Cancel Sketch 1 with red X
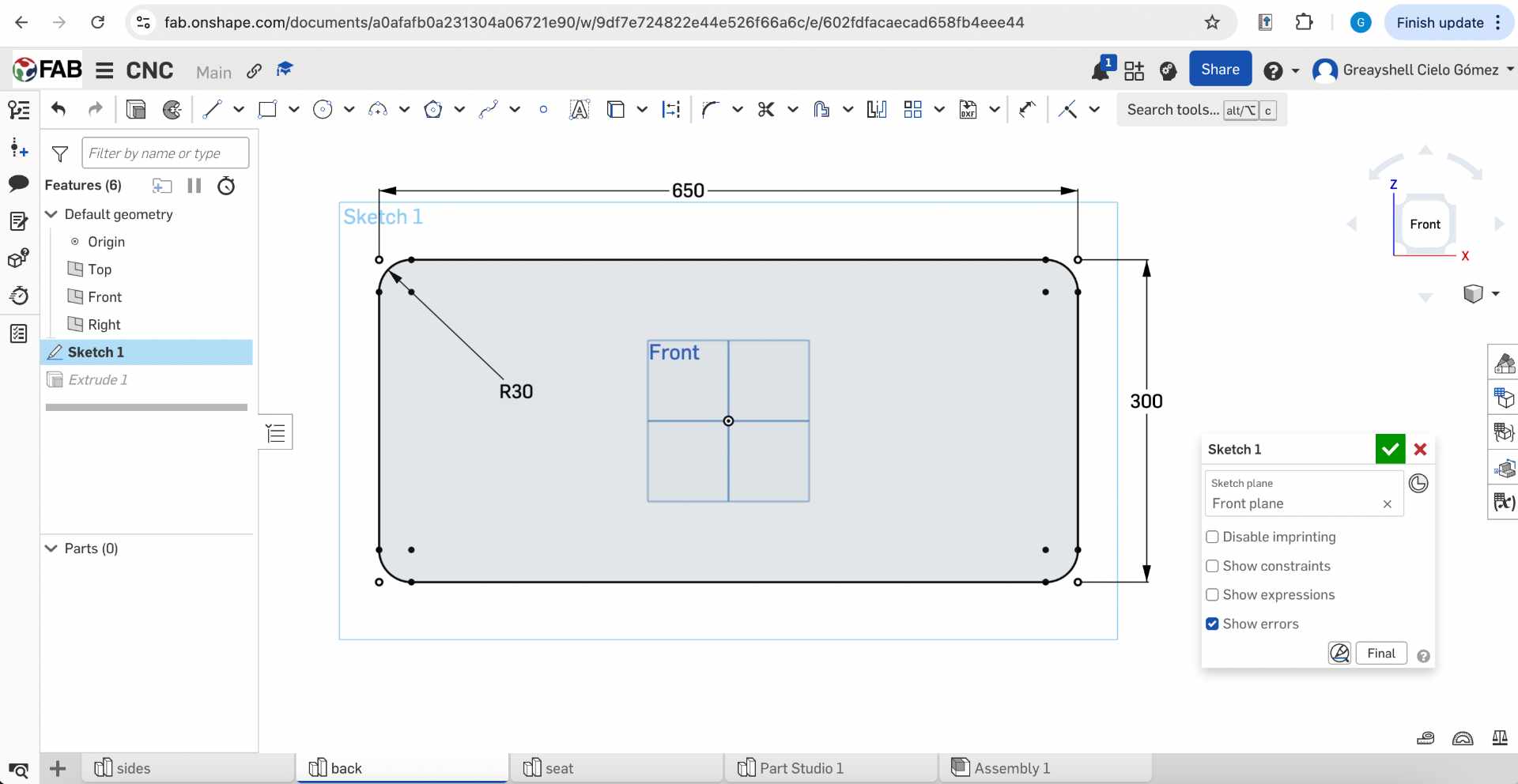The image size is (1518, 784). click(x=1420, y=450)
